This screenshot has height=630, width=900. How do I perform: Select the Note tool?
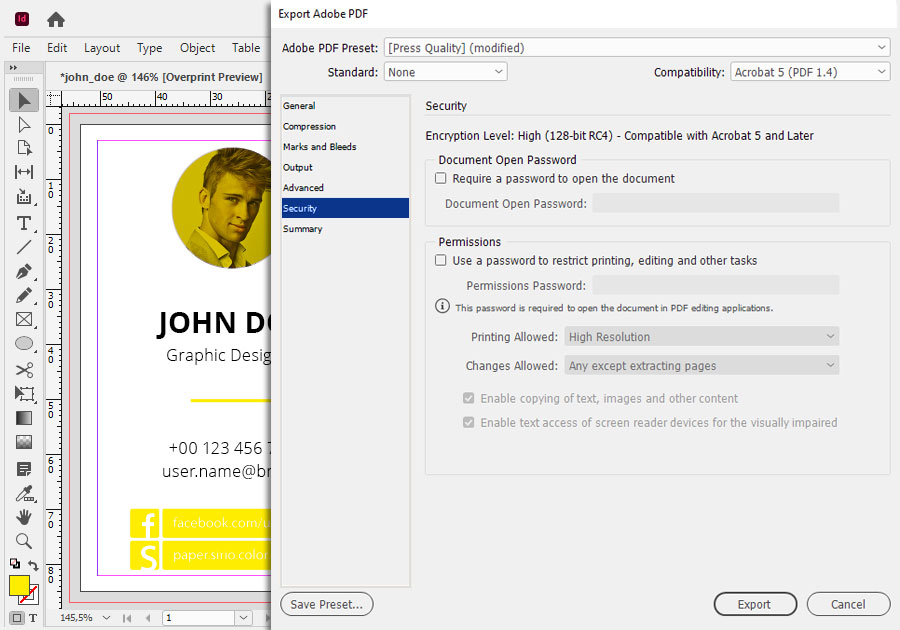click(x=24, y=469)
